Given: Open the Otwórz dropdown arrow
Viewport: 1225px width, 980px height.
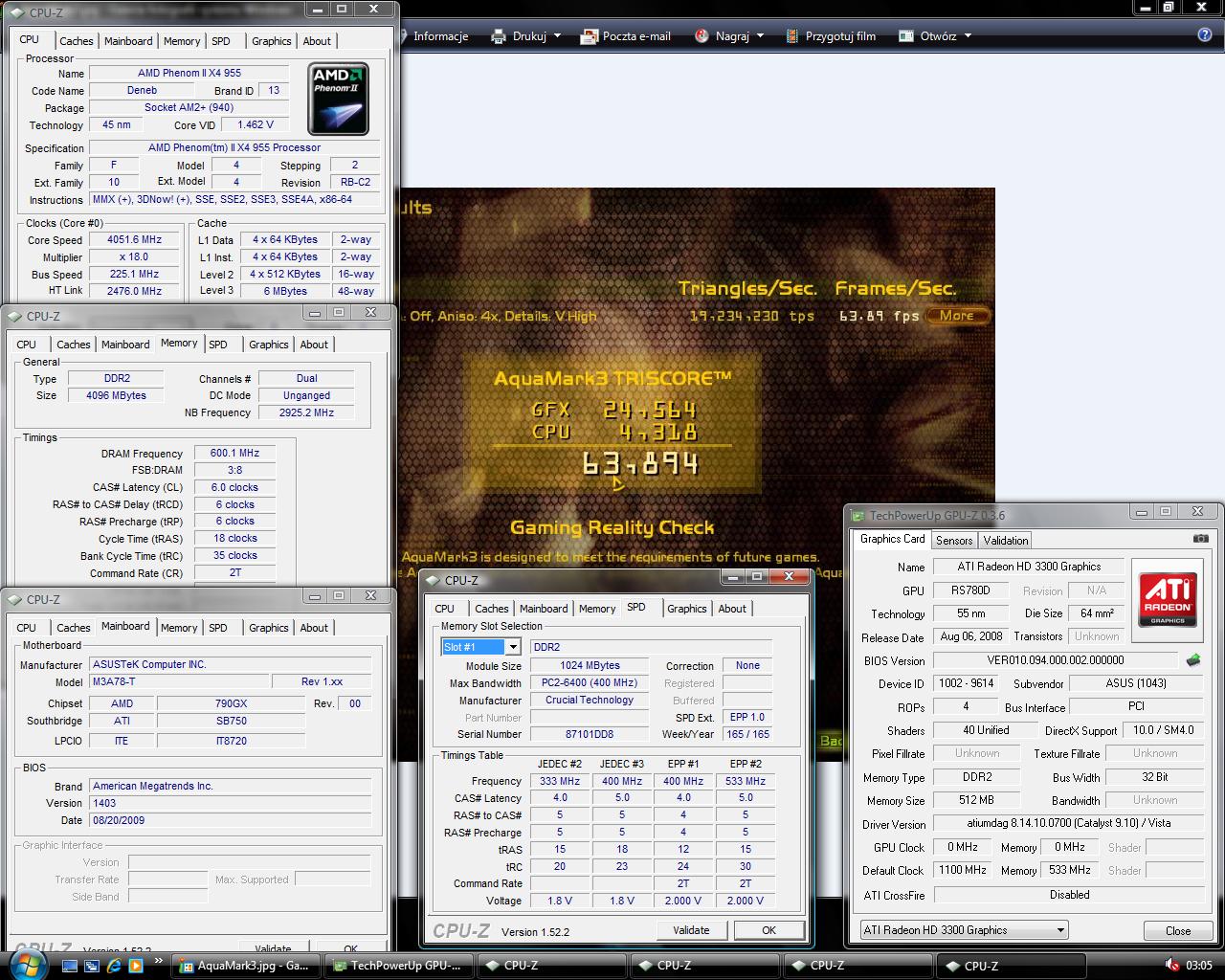Looking at the screenshot, I should pyautogui.click(x=968, y=36).
